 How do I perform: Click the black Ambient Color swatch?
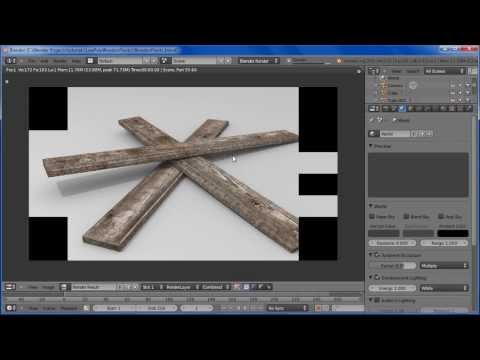pyautogui.click(x=453, y=233)
